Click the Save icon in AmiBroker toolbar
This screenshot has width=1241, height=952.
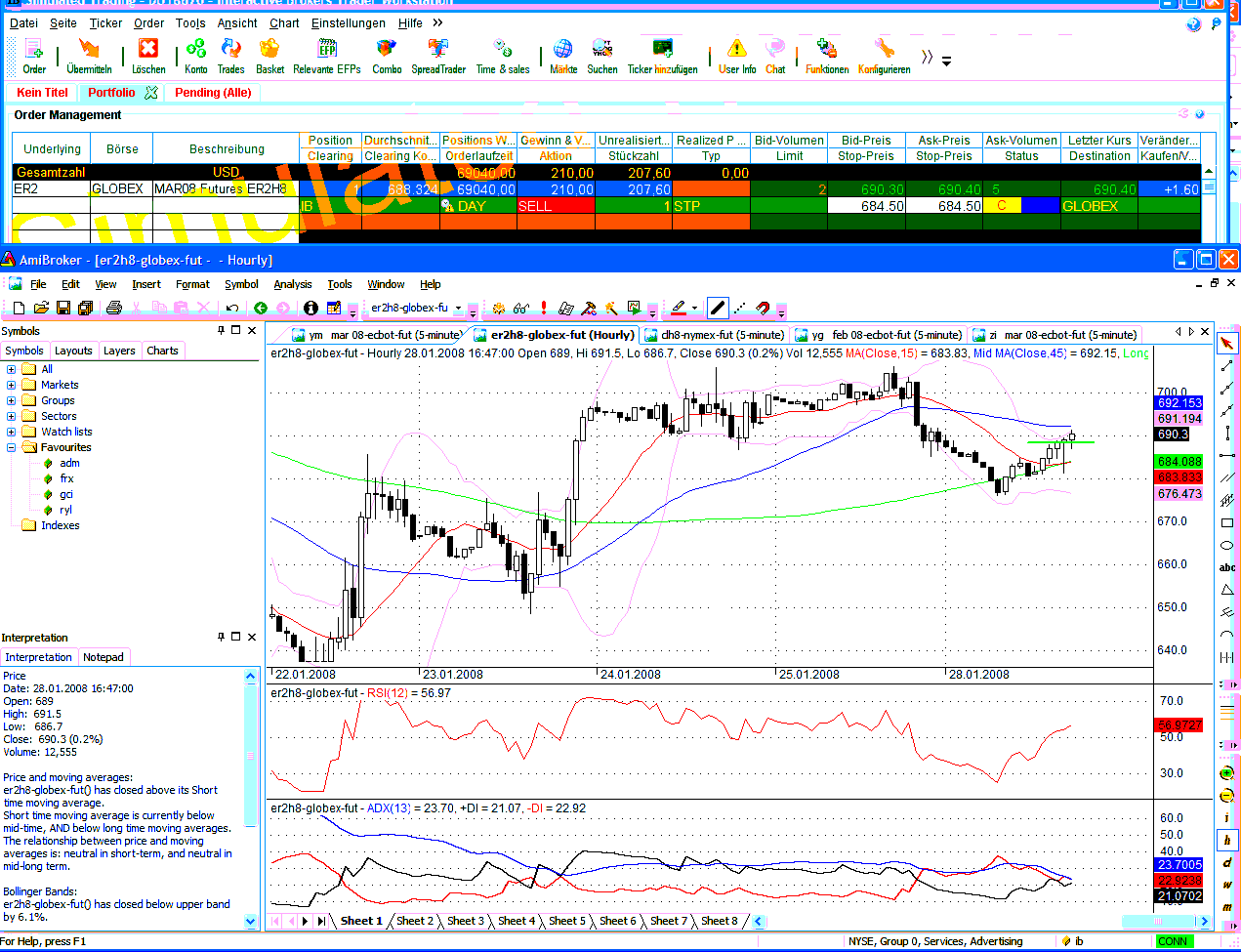click(63, 309)
